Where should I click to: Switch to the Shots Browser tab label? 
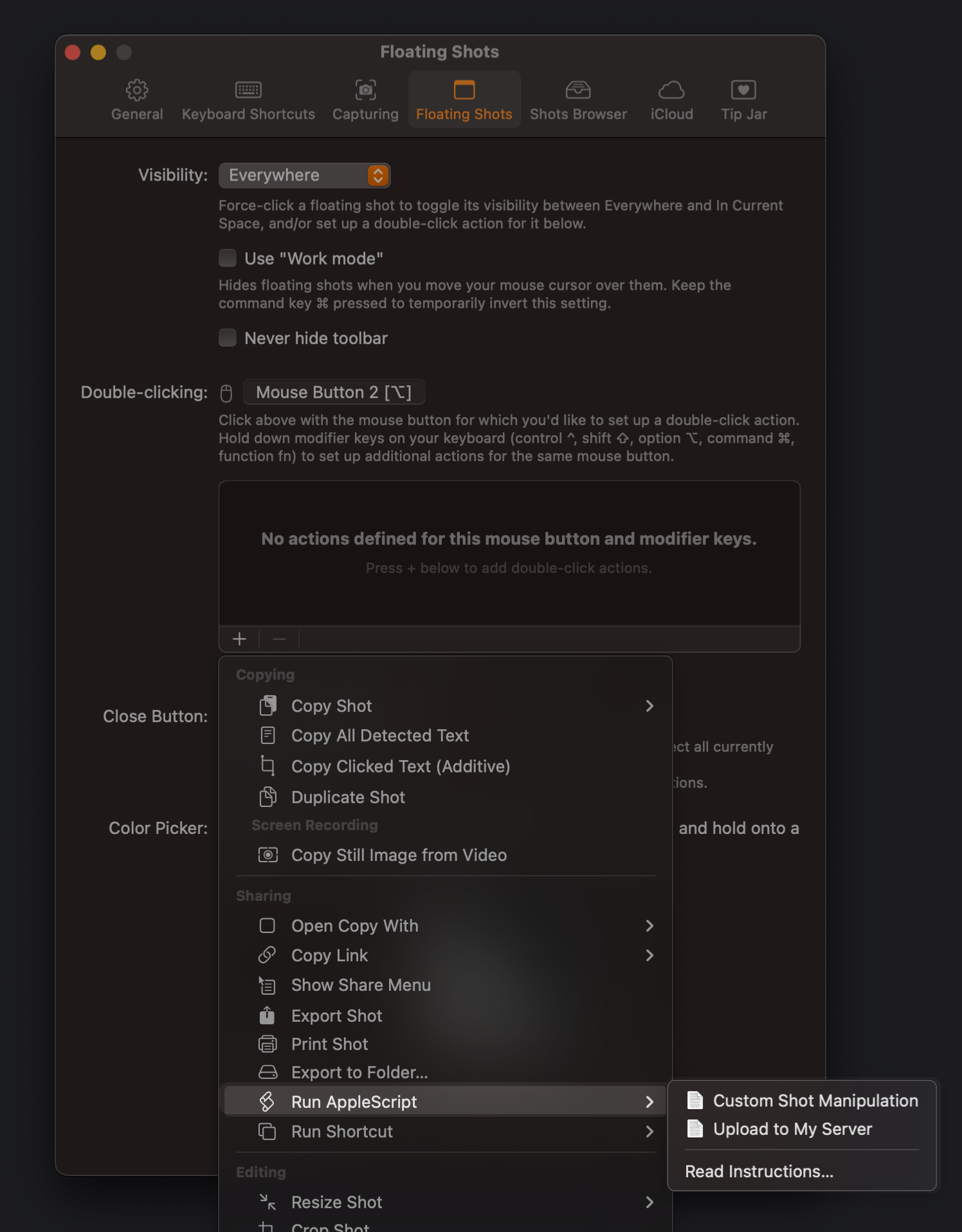click(578, 114)
